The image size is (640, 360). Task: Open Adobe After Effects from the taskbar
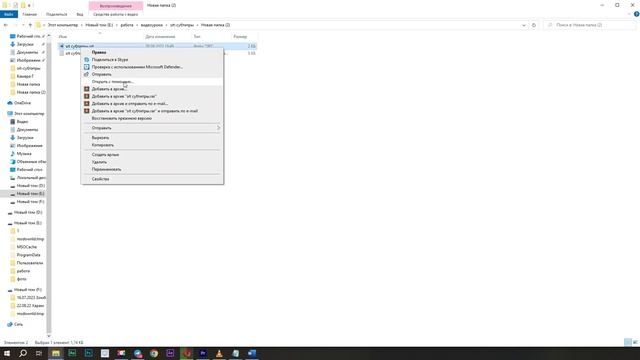[170, 353]
